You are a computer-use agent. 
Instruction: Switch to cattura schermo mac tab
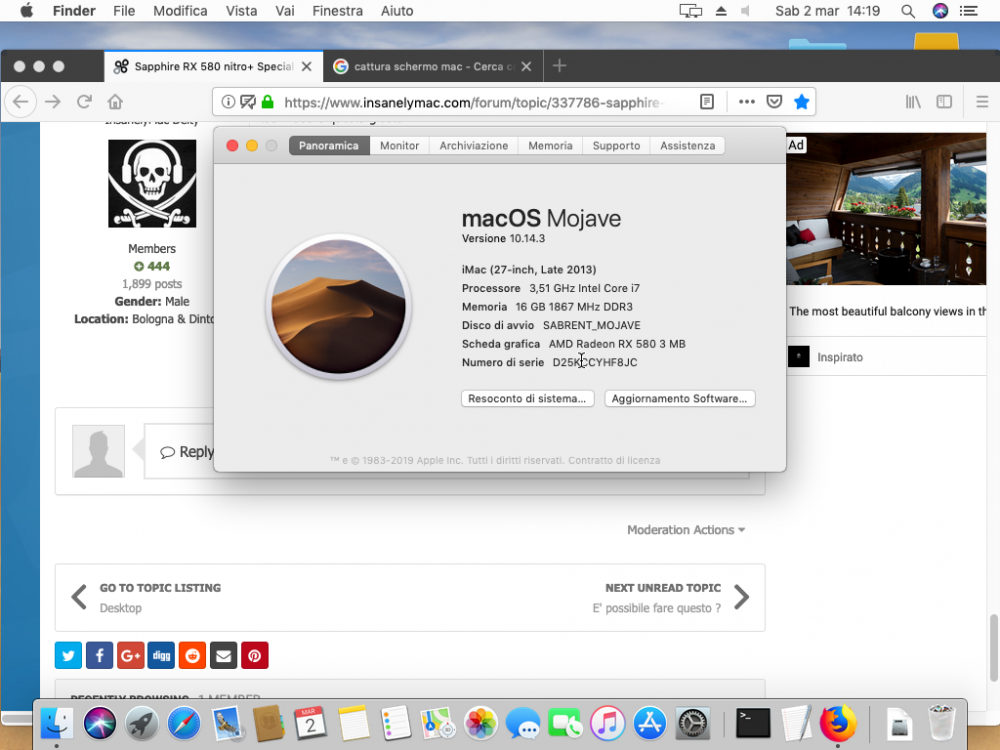(x=433, y=66)
